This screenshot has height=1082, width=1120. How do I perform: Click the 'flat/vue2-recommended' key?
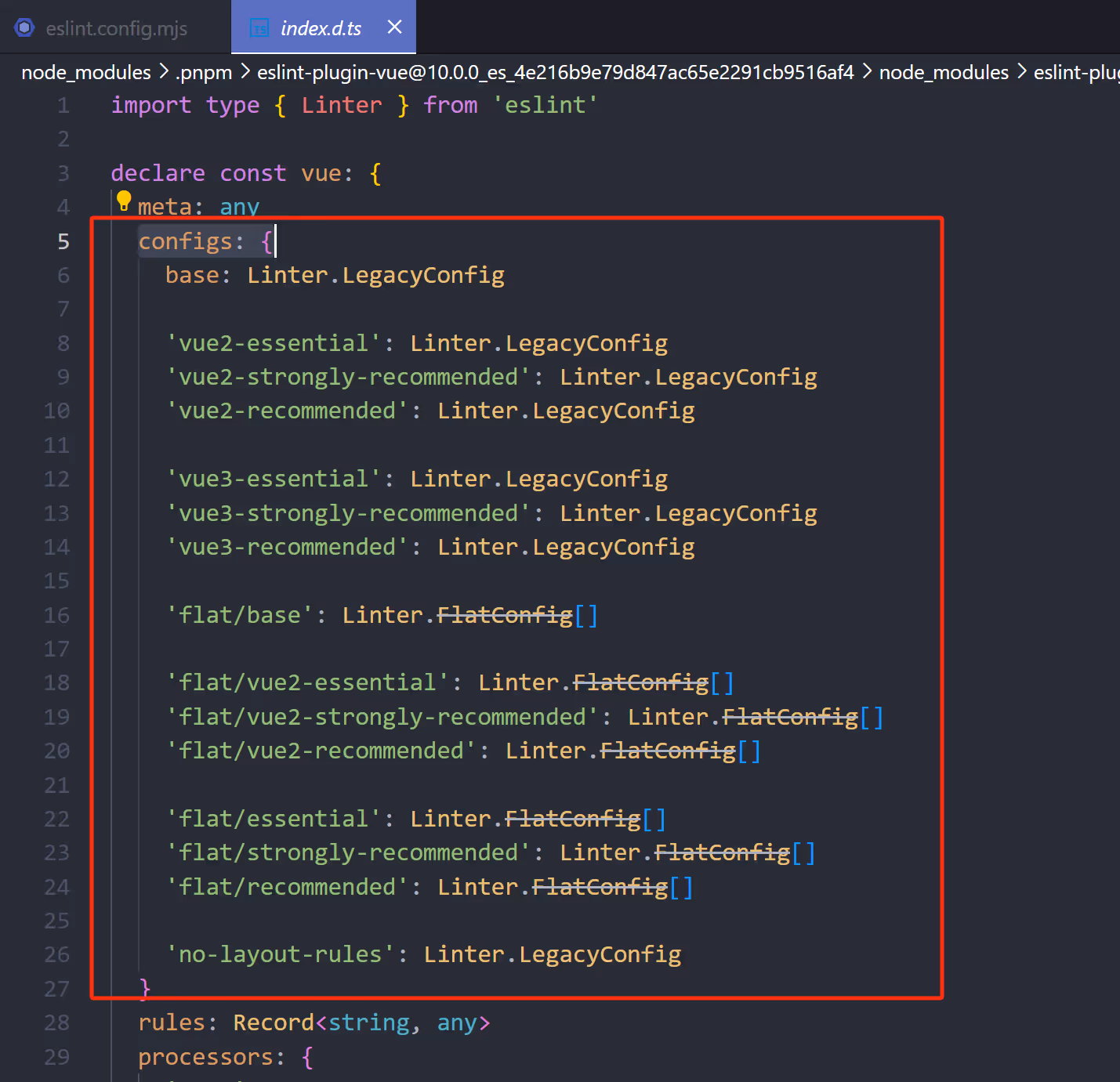(x=321, y=751)
